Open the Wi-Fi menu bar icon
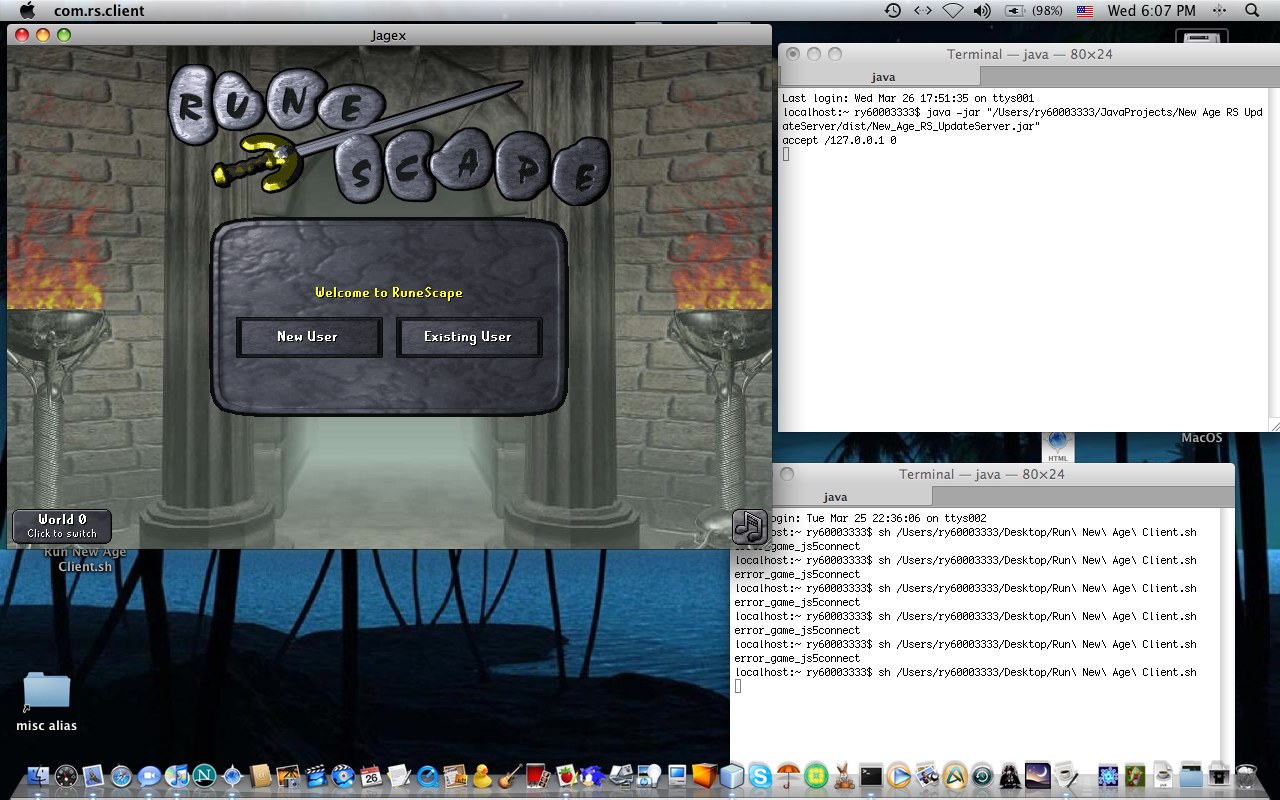Screen dimensions: 1280x800 pyautogui.click(x=952, y=11)
